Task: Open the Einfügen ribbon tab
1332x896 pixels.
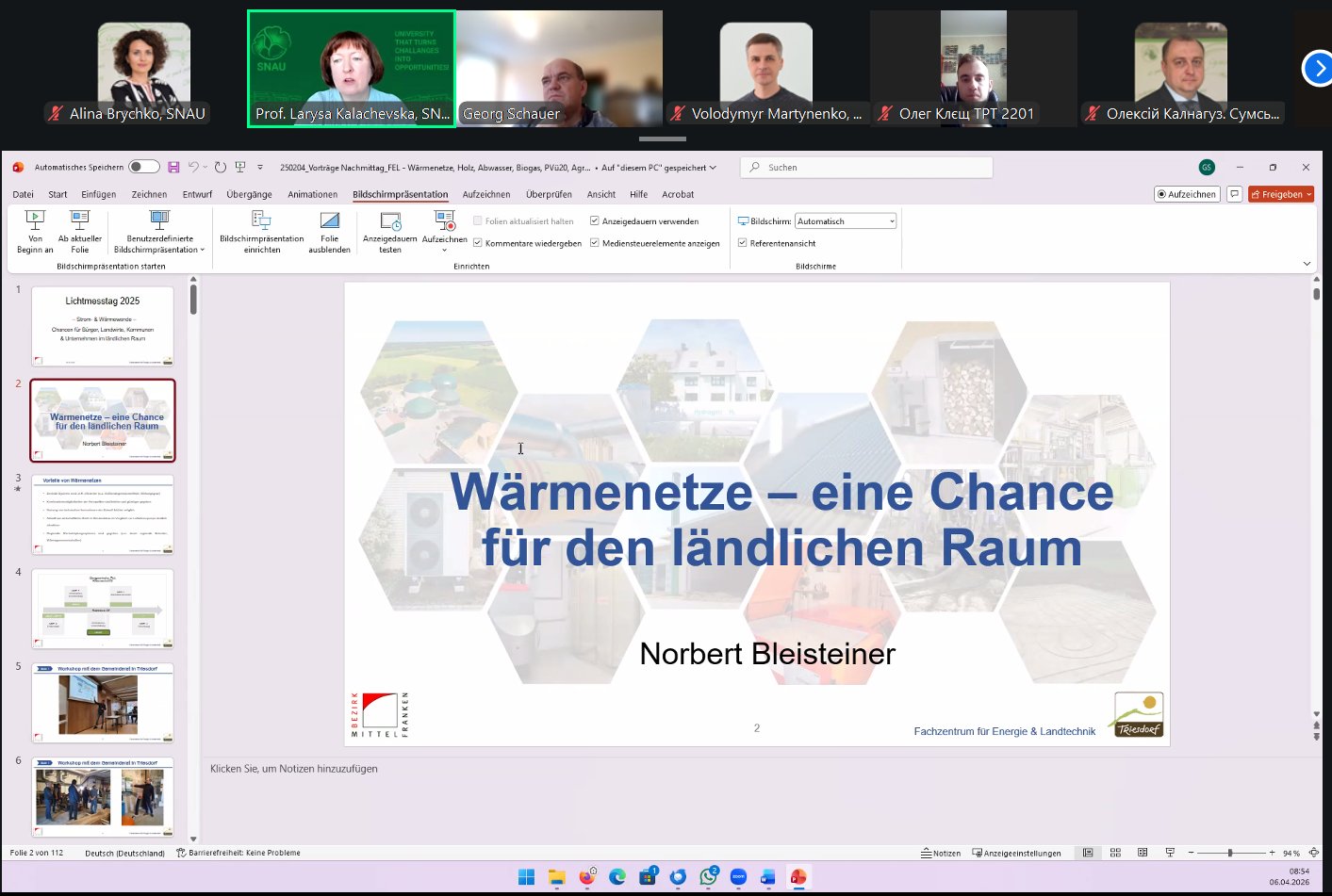Action: pos(98,194)
